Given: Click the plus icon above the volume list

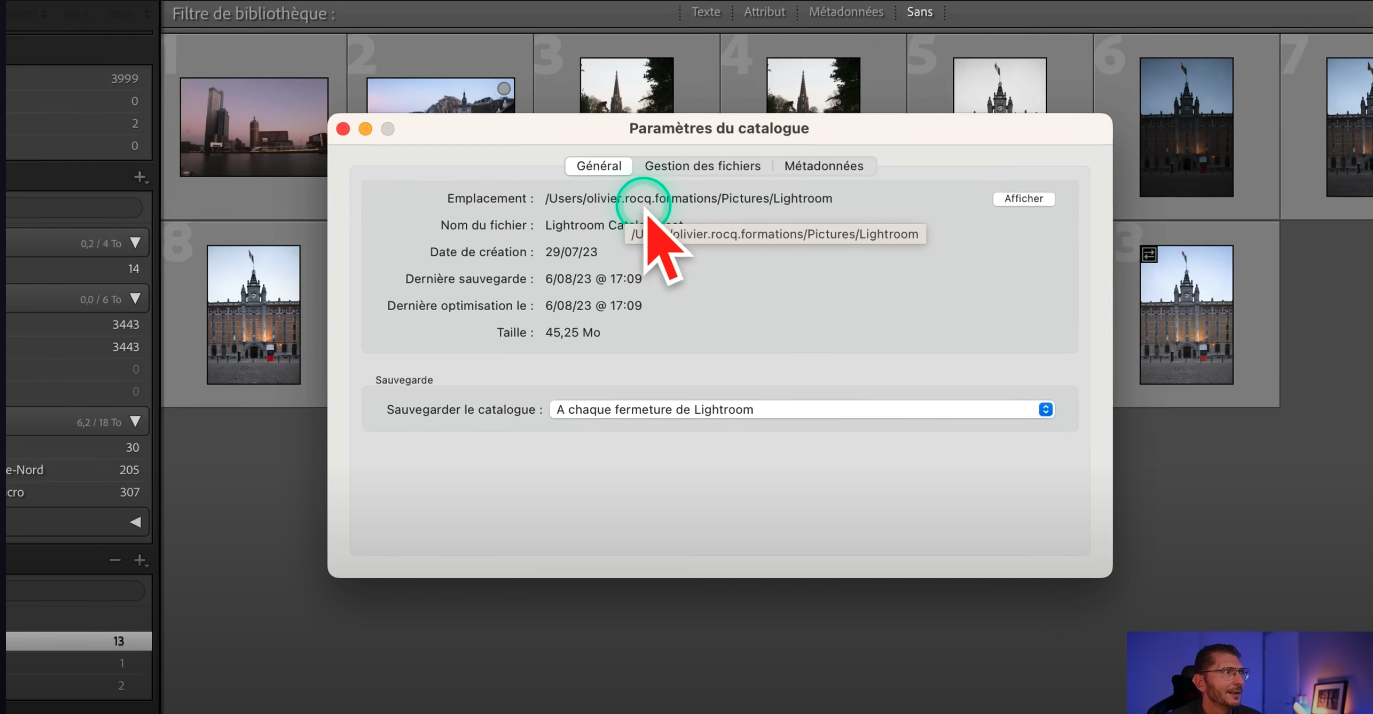Looking at the screenshot, I should 140,177.
